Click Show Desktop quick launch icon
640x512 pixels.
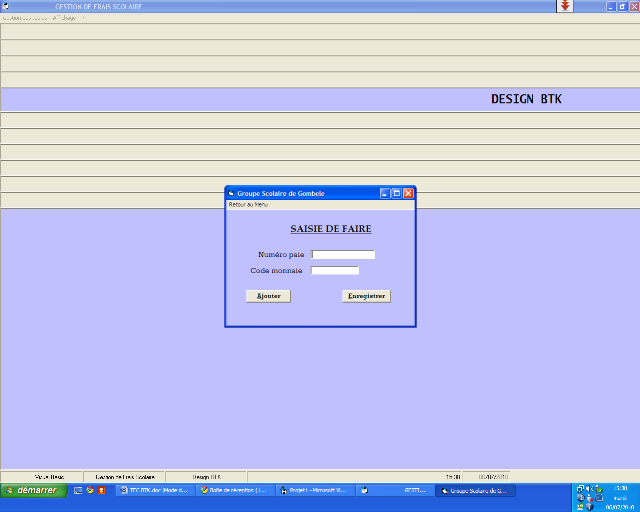pyautogui.click(x=78, y=490)
